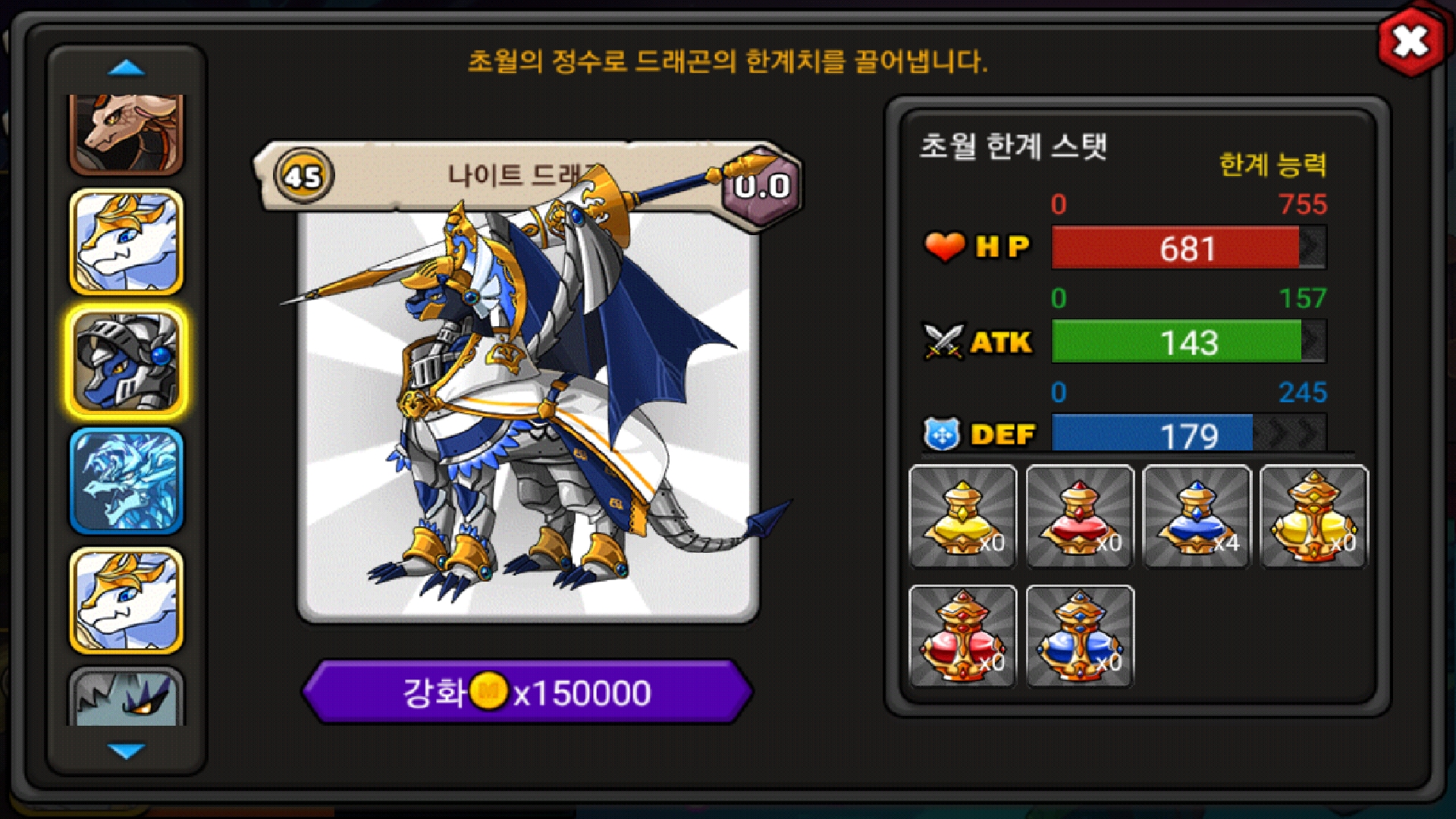The height and width of the screenshot is (819, 1456).
Task: Choose the brown dragon portrait
Action: pyautogui.click(x=127, y=133)
